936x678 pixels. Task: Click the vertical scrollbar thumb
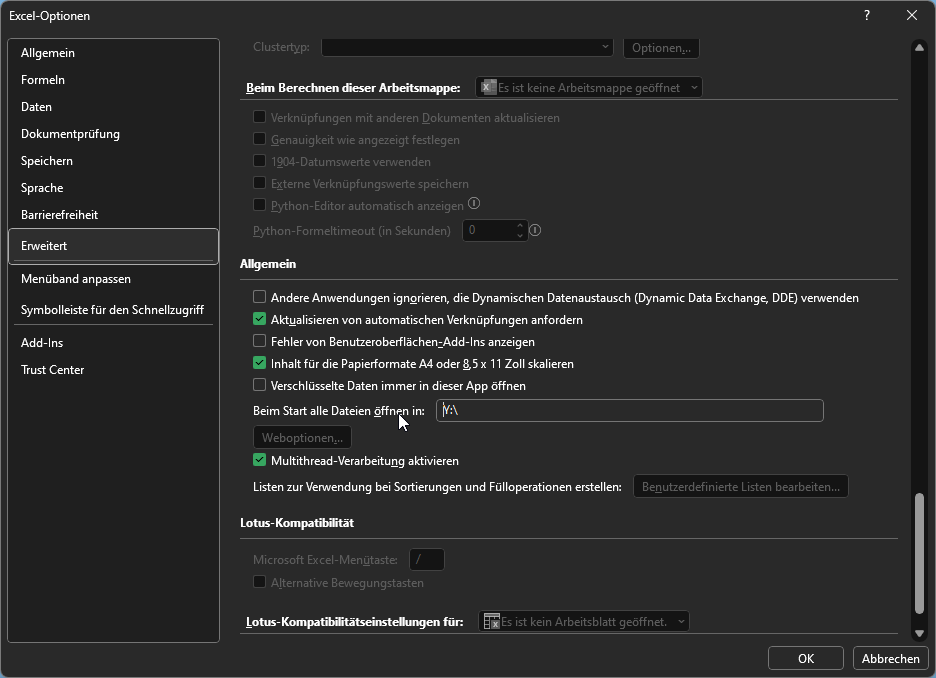coord(919,553)
